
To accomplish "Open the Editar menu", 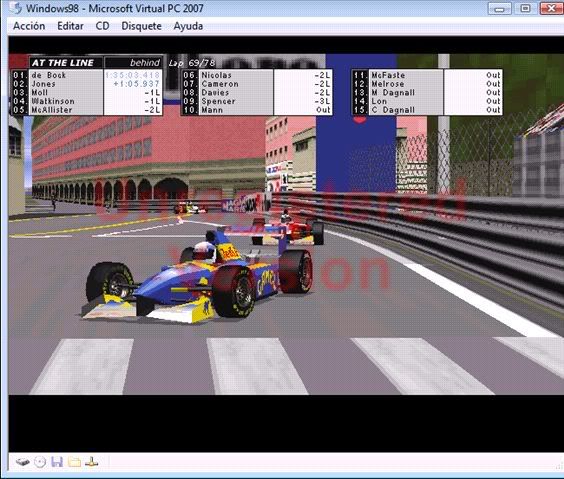I will pos(70,26).
